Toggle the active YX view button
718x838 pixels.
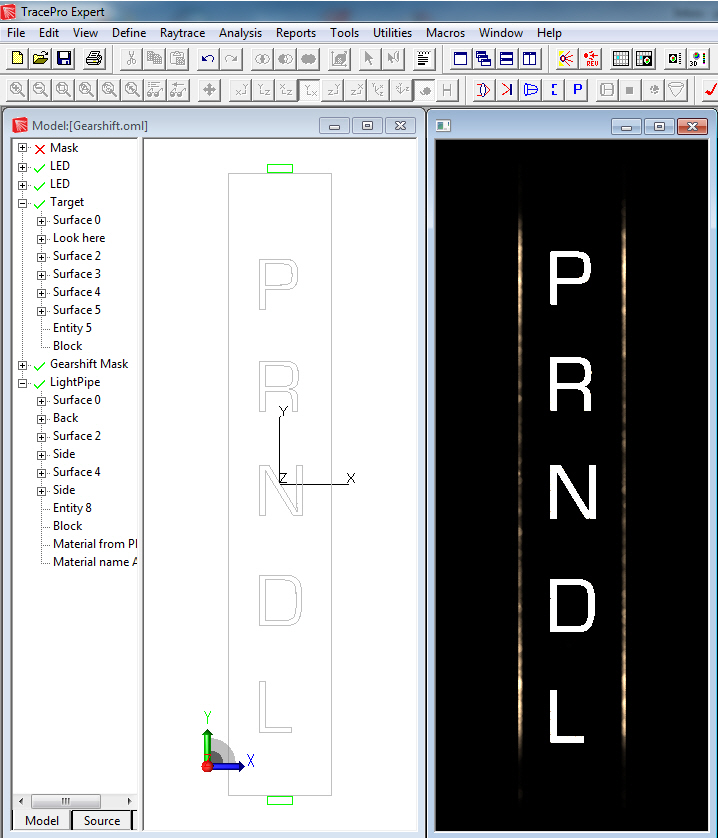coord(310,90)
